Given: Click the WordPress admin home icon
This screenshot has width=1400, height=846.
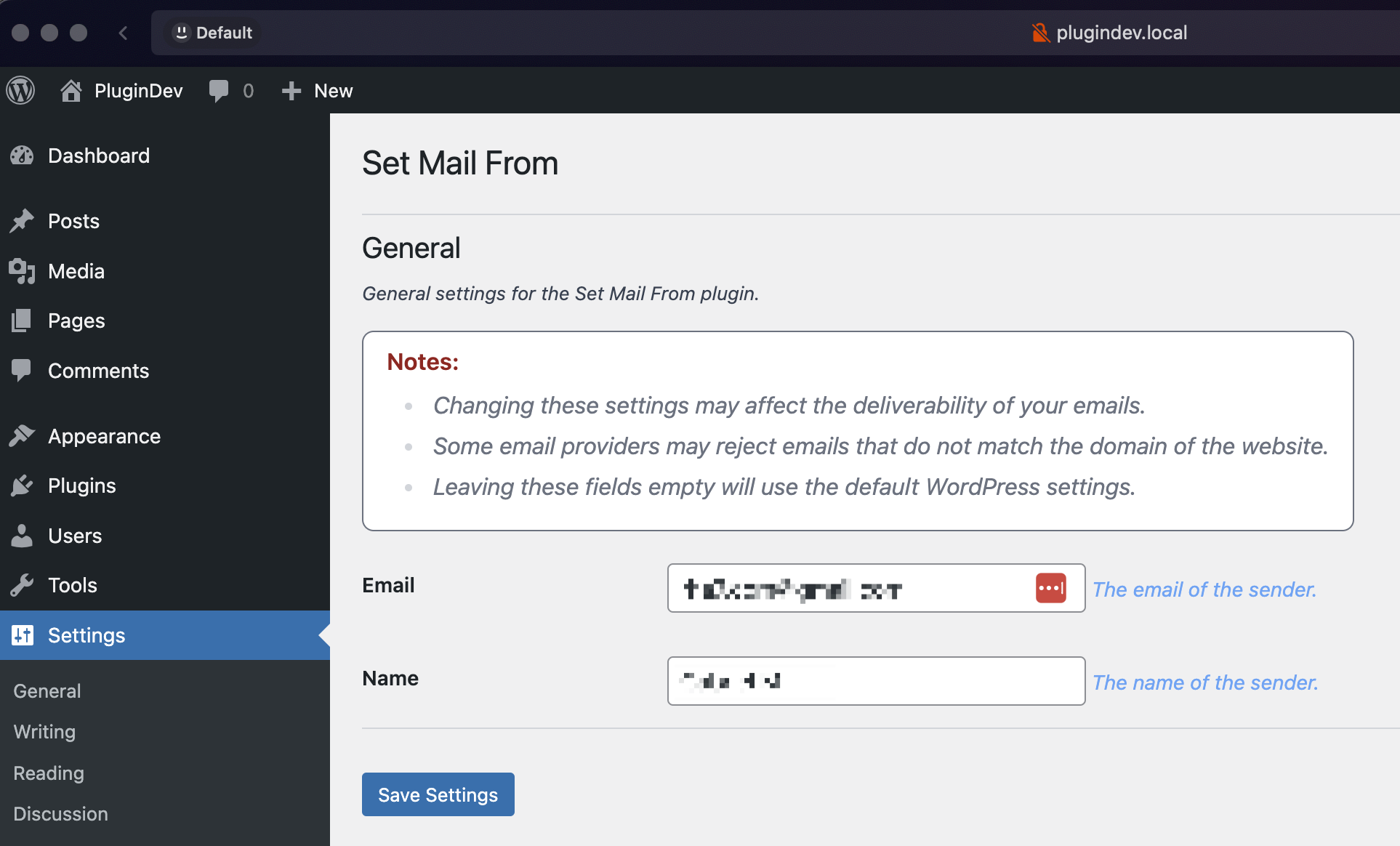Looking at the screenshot, I should 70,90.
